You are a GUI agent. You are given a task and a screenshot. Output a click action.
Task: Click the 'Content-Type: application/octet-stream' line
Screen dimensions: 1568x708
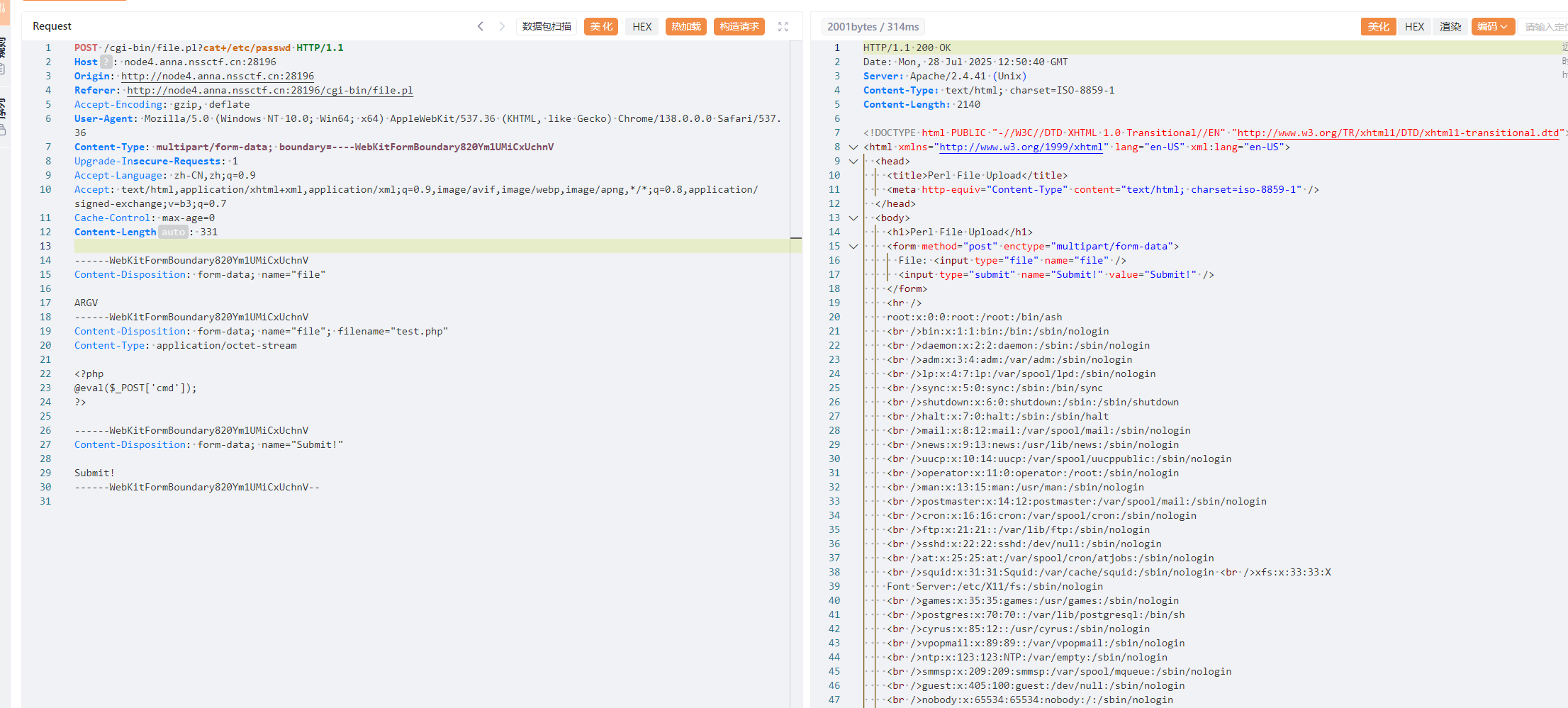[x=186, y=345]
